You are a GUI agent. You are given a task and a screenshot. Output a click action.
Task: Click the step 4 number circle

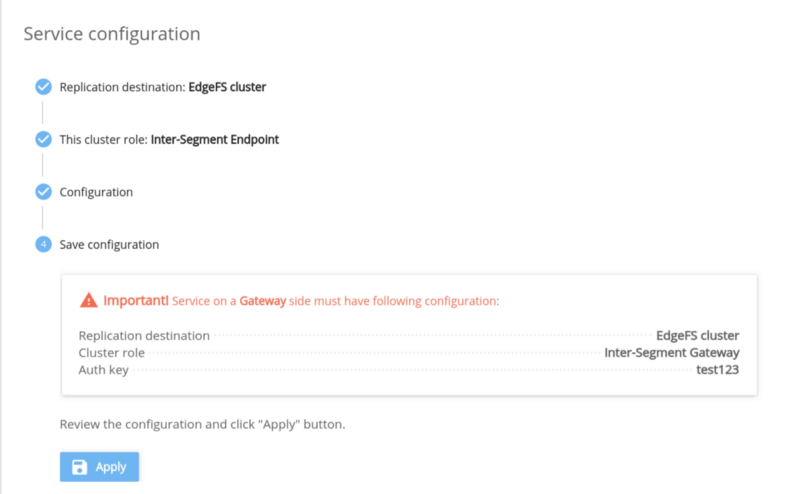(x=43, y=244)
